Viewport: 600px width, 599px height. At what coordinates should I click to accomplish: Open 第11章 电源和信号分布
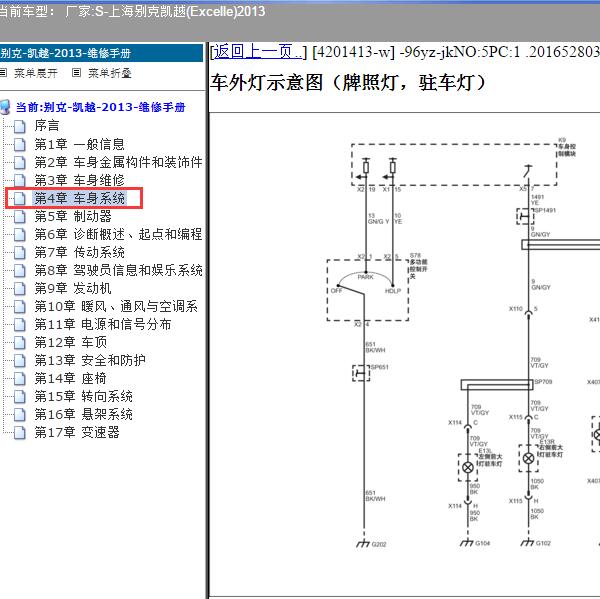[103, 324]
